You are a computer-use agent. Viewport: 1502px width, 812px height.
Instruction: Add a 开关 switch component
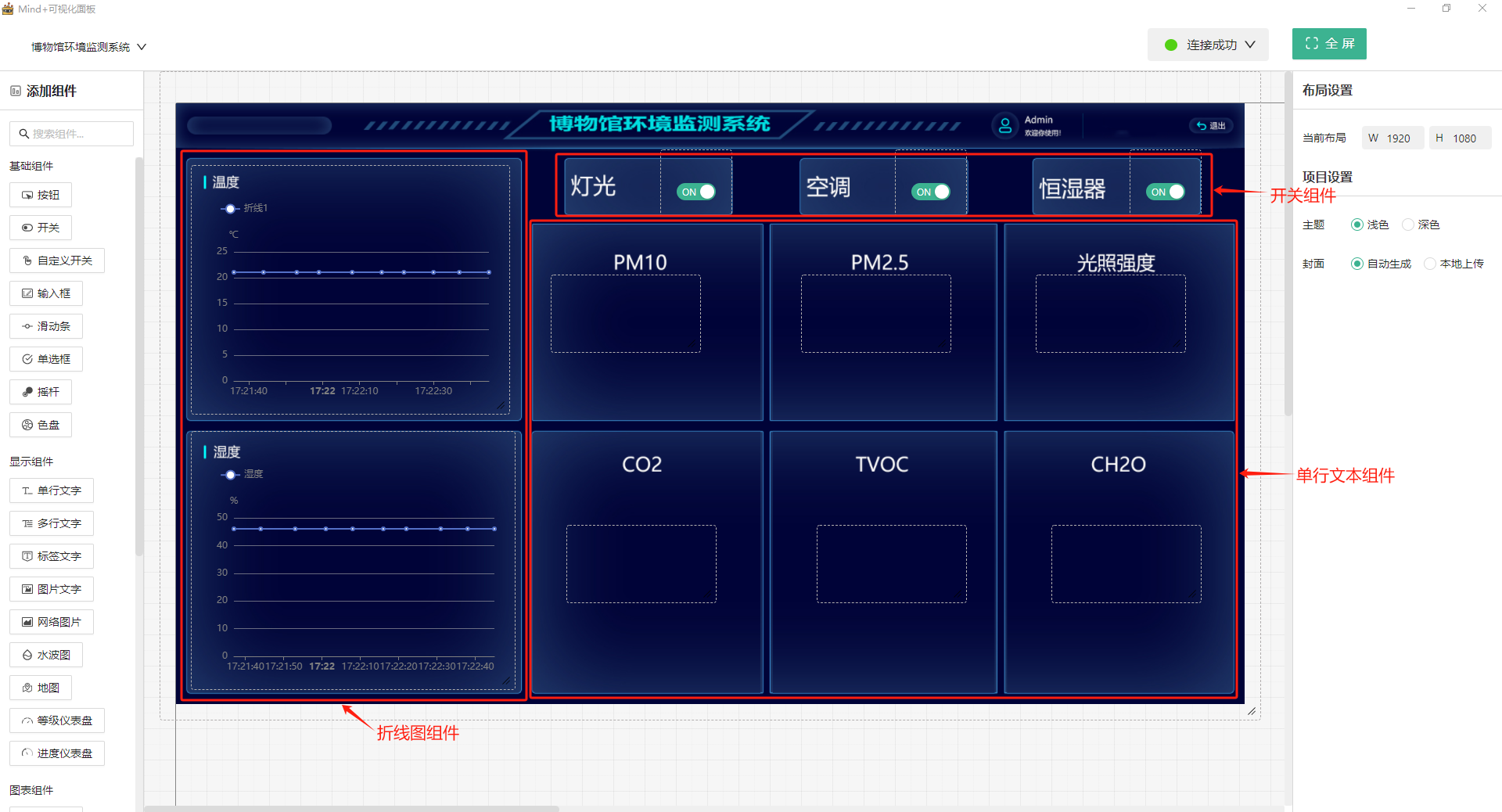(41, 228)
